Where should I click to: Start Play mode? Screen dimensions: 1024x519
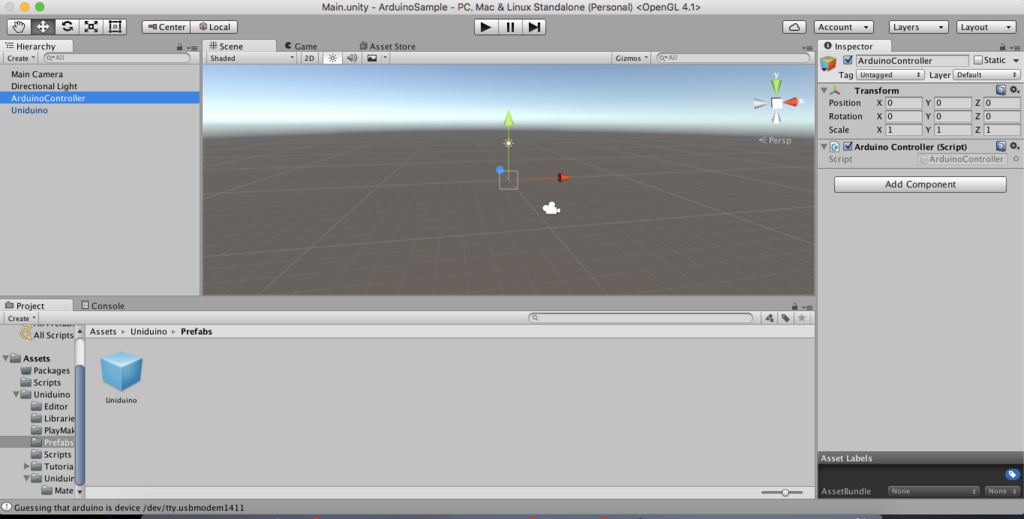coord(485,27)
